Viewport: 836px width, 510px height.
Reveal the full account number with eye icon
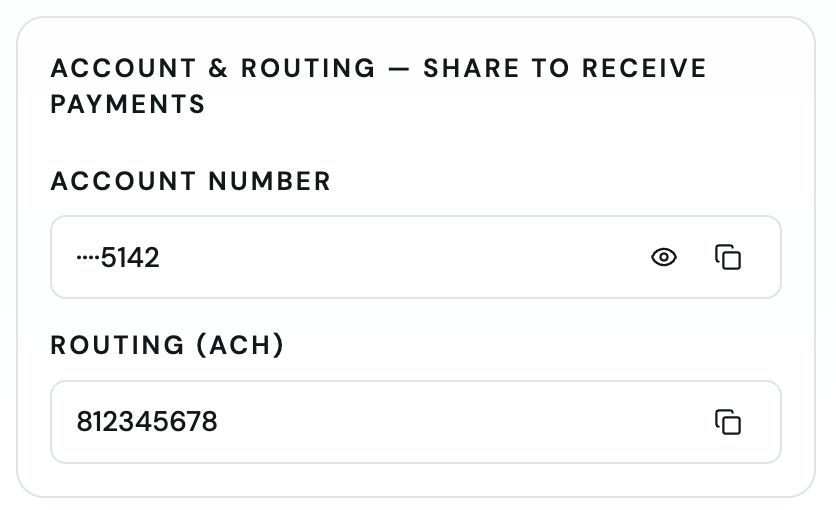pos(664,257)
